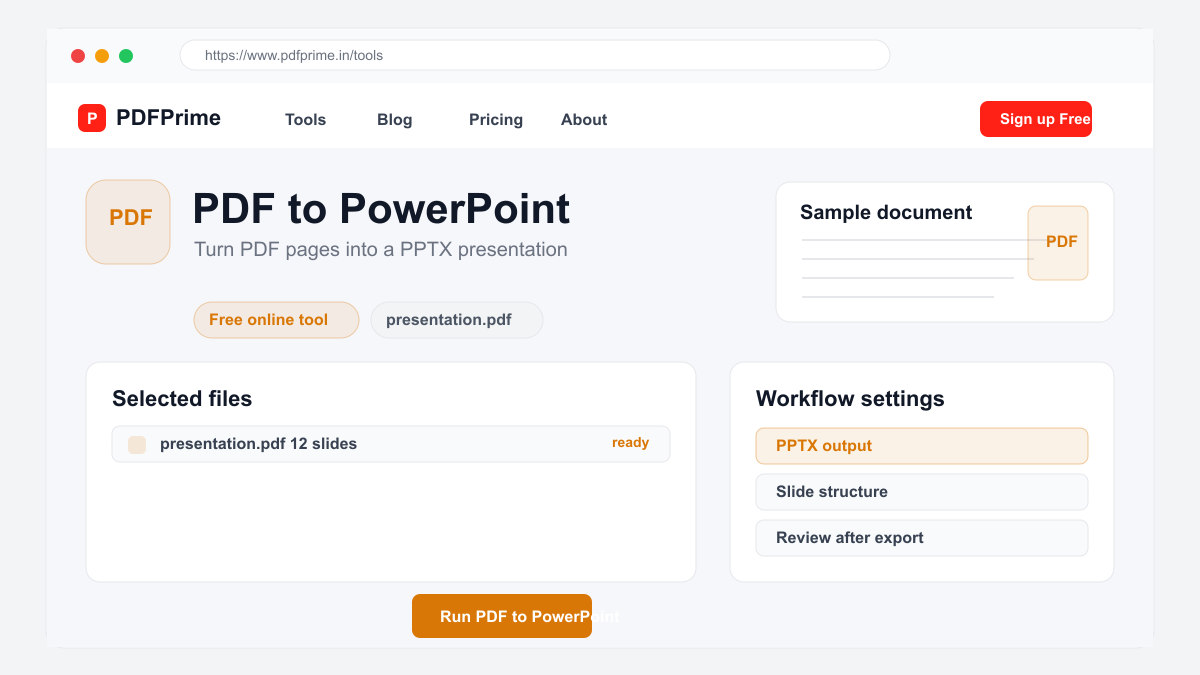
Task: Tick the checkbox beside presentation.pdf 12 slides
Action: pyautogui.click(x=137, y=444)
